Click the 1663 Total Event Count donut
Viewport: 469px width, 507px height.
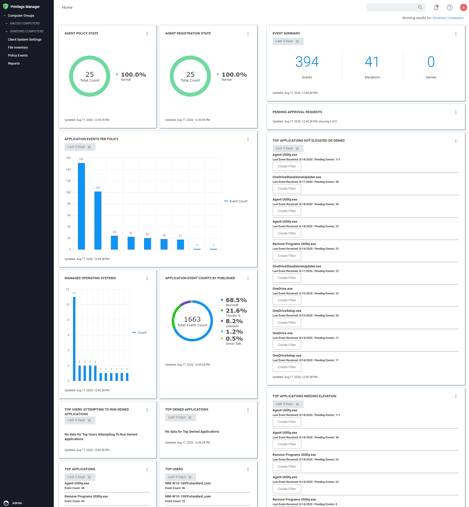pos(192,321)
